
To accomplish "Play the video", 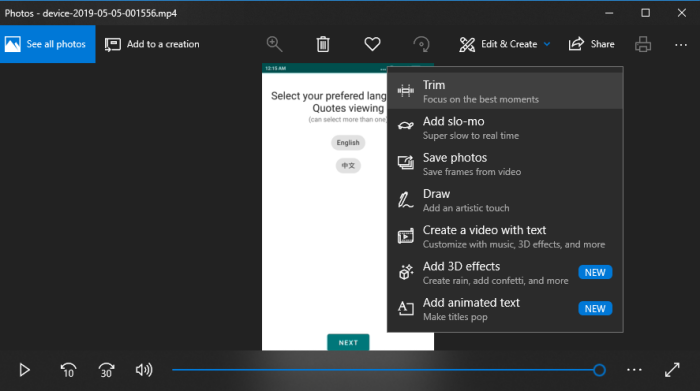I will point(25,370).
